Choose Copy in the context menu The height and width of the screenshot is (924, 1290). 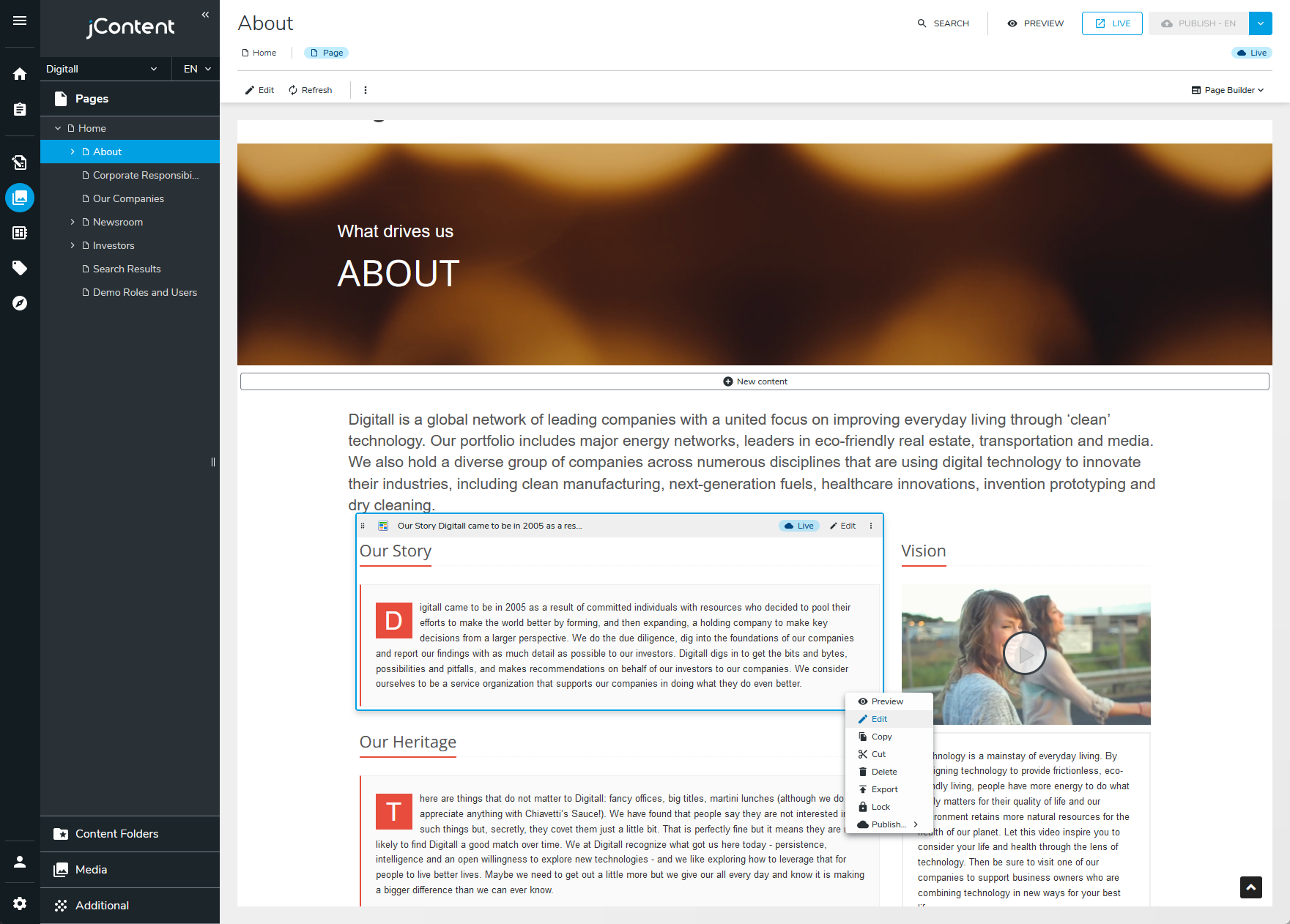pos(889,737)
